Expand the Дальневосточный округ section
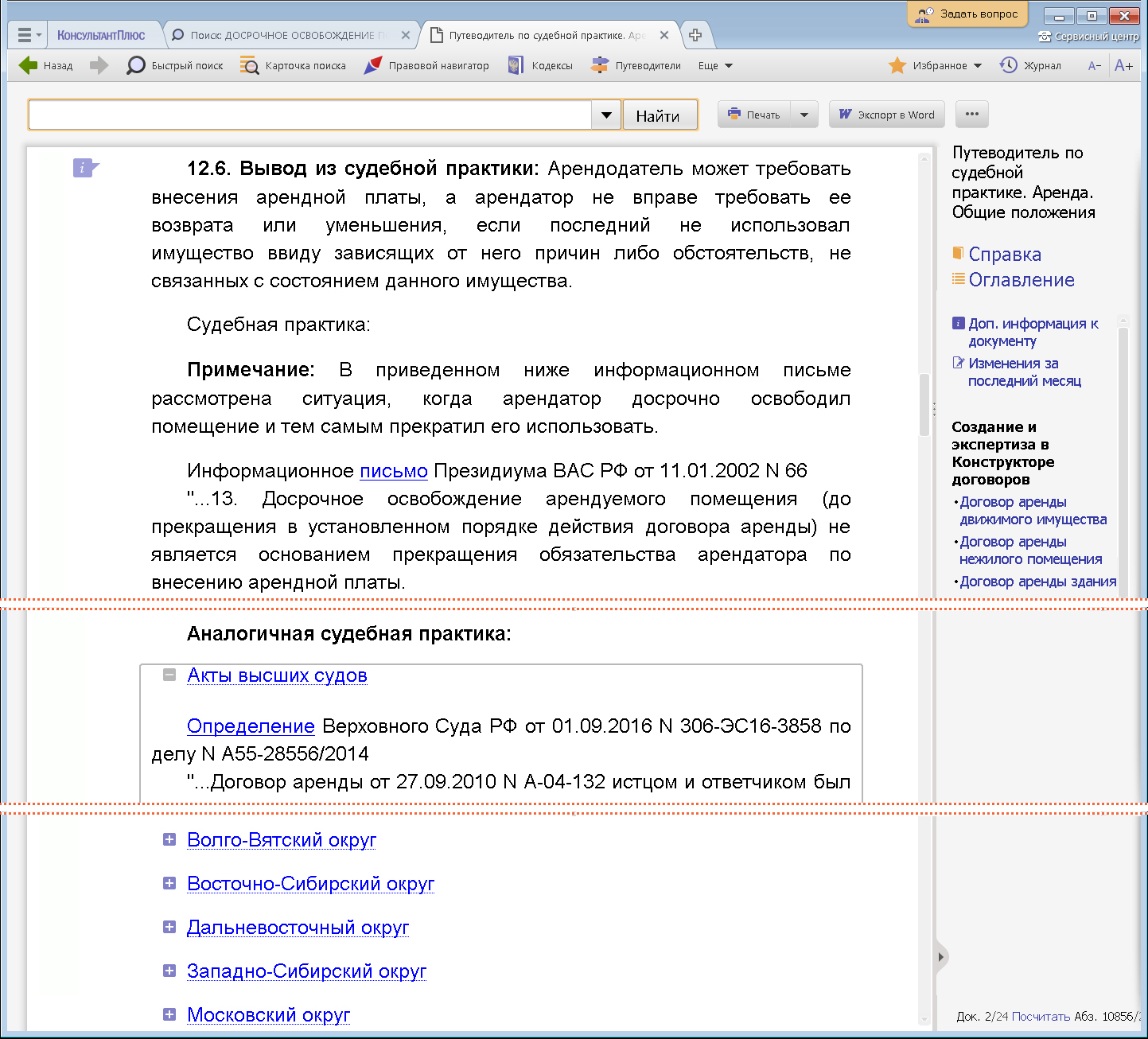Screen dimensions: 1148x1039 click(x=169, y=927)
